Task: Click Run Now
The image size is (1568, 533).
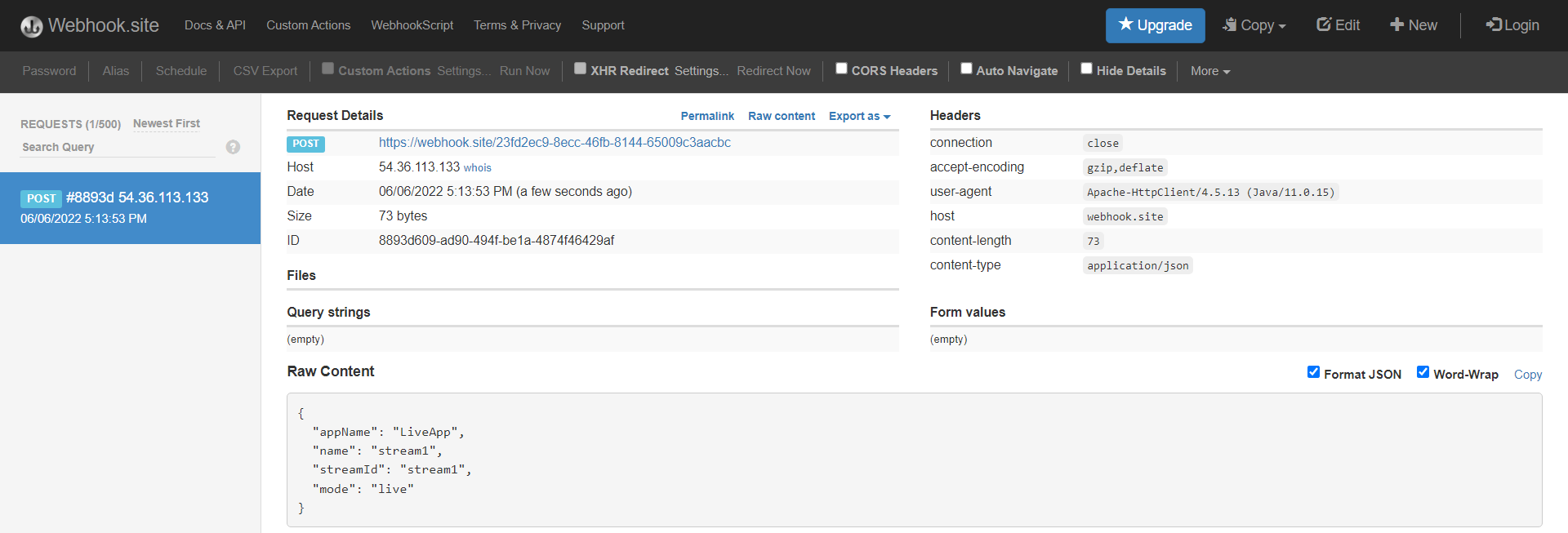Action: click(x=524, y=71)
